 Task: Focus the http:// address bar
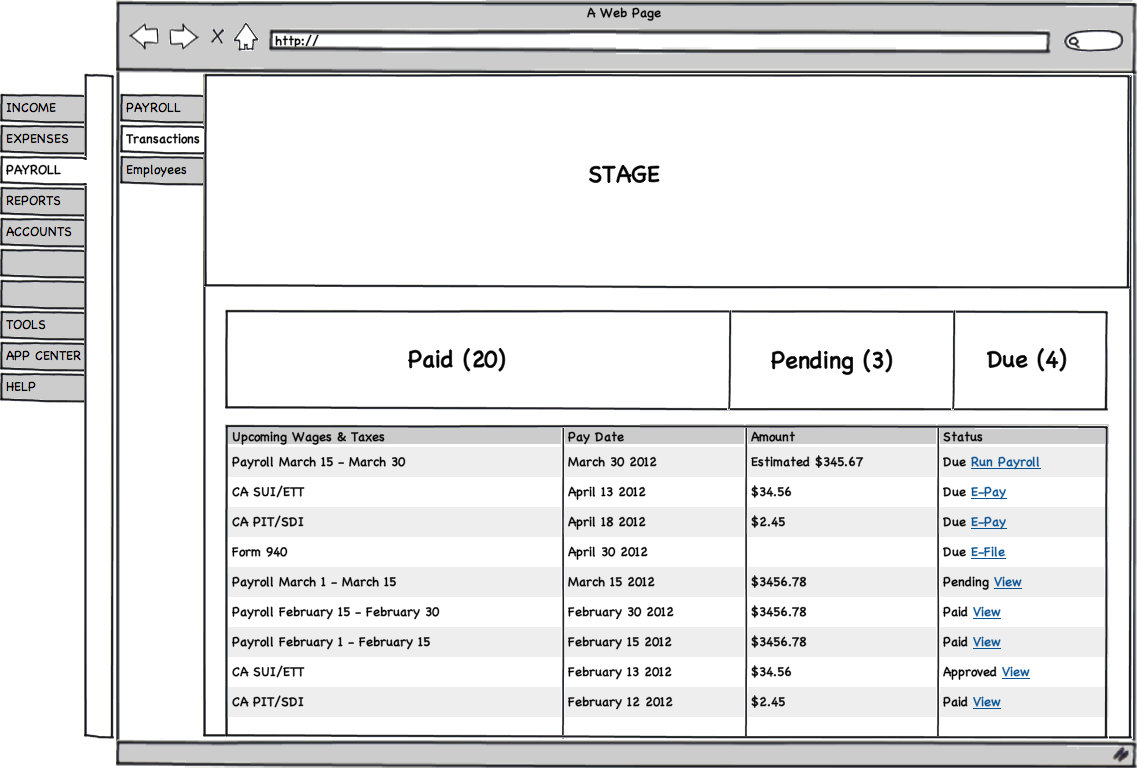(x=659, y=41)
